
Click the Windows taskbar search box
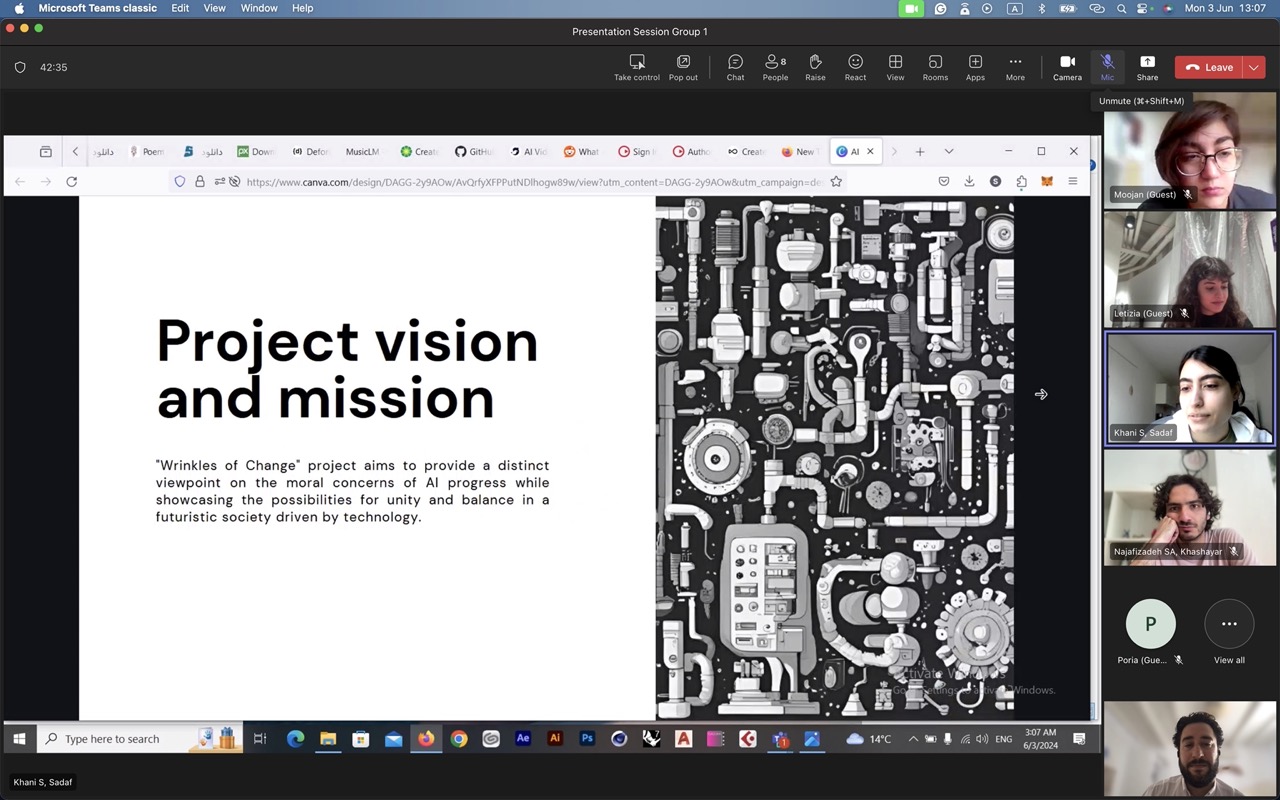tap(140, 739)
